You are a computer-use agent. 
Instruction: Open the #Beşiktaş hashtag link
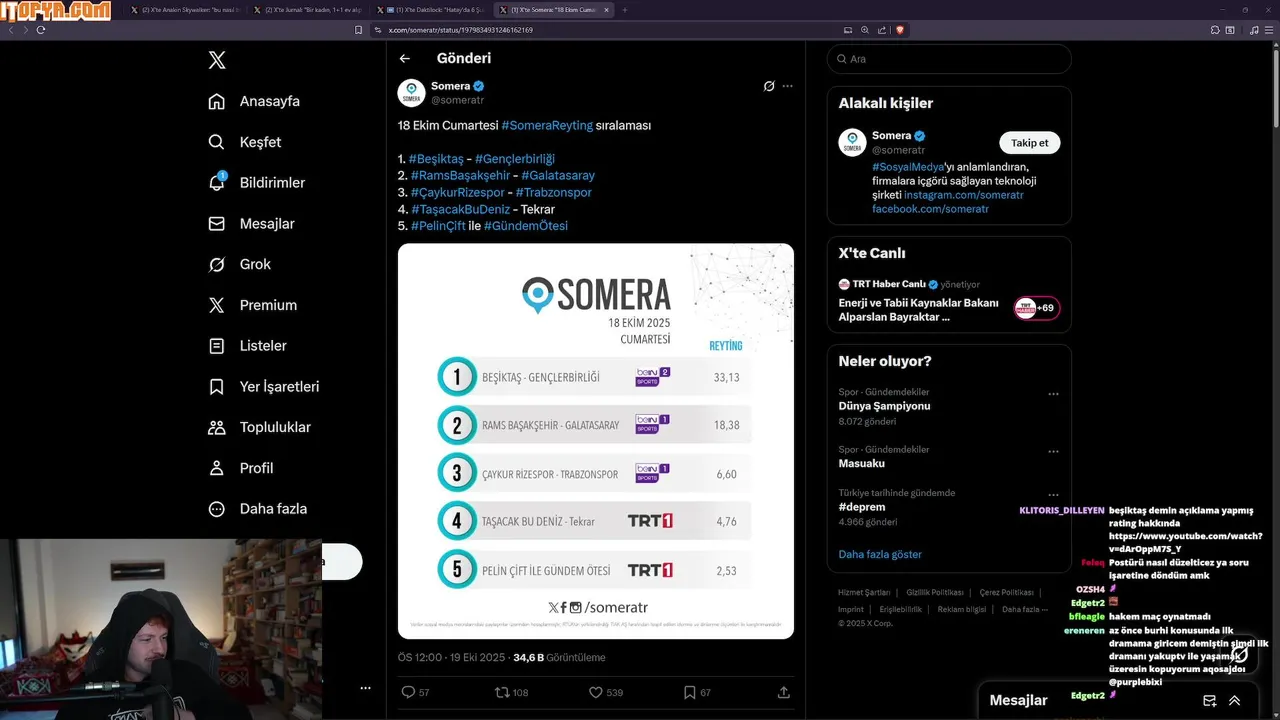pos(436,159)
